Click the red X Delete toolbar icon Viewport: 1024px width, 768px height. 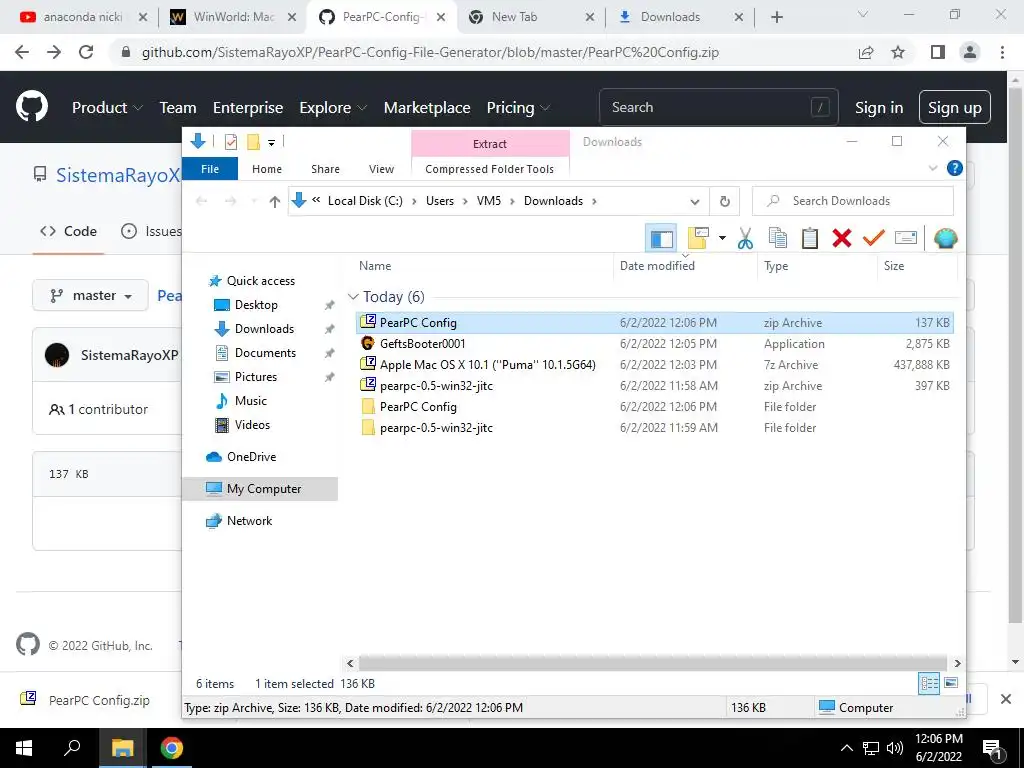(x=842, y=238)
